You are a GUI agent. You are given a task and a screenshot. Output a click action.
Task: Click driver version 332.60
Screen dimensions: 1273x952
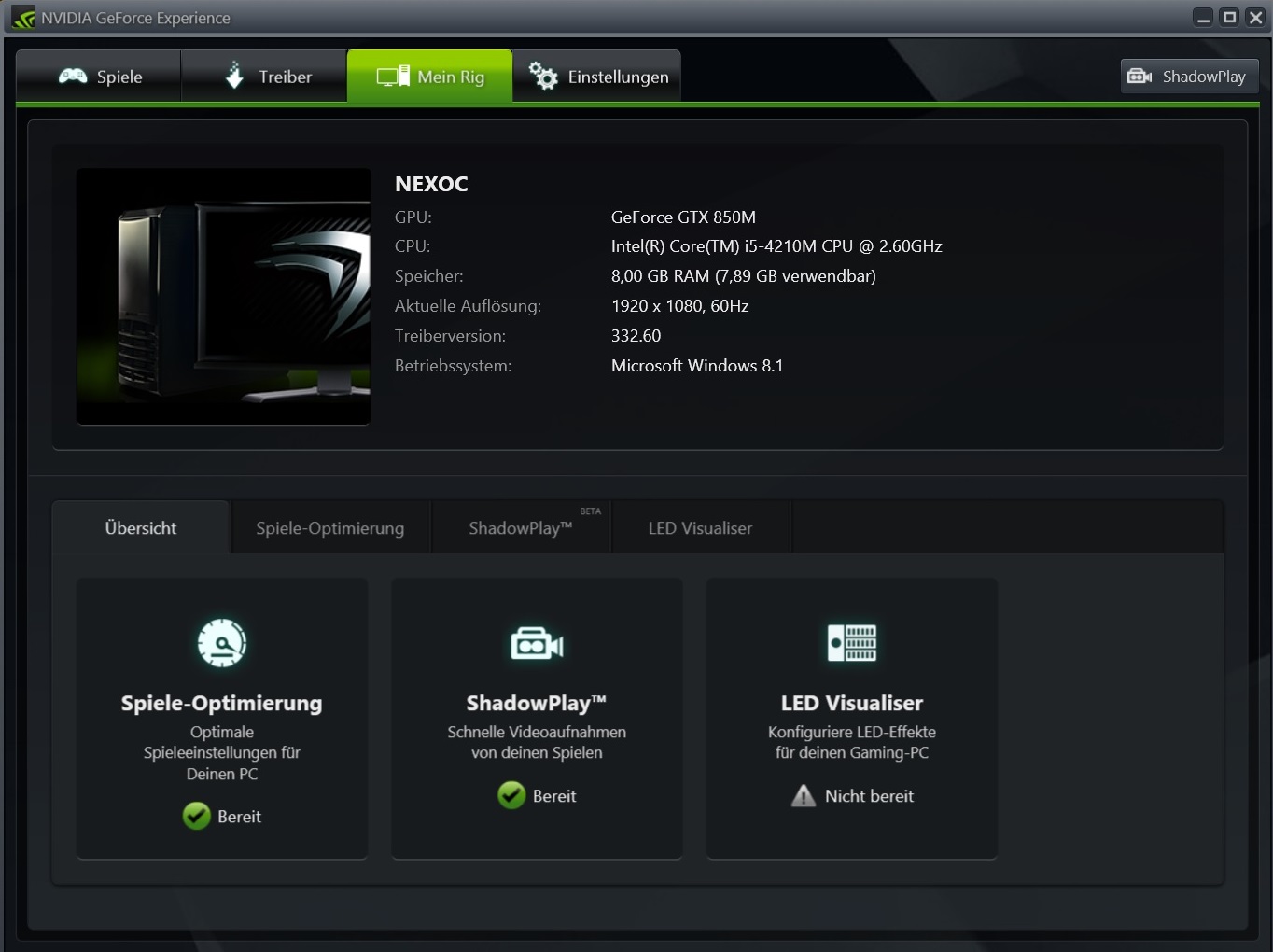(636, 336)
